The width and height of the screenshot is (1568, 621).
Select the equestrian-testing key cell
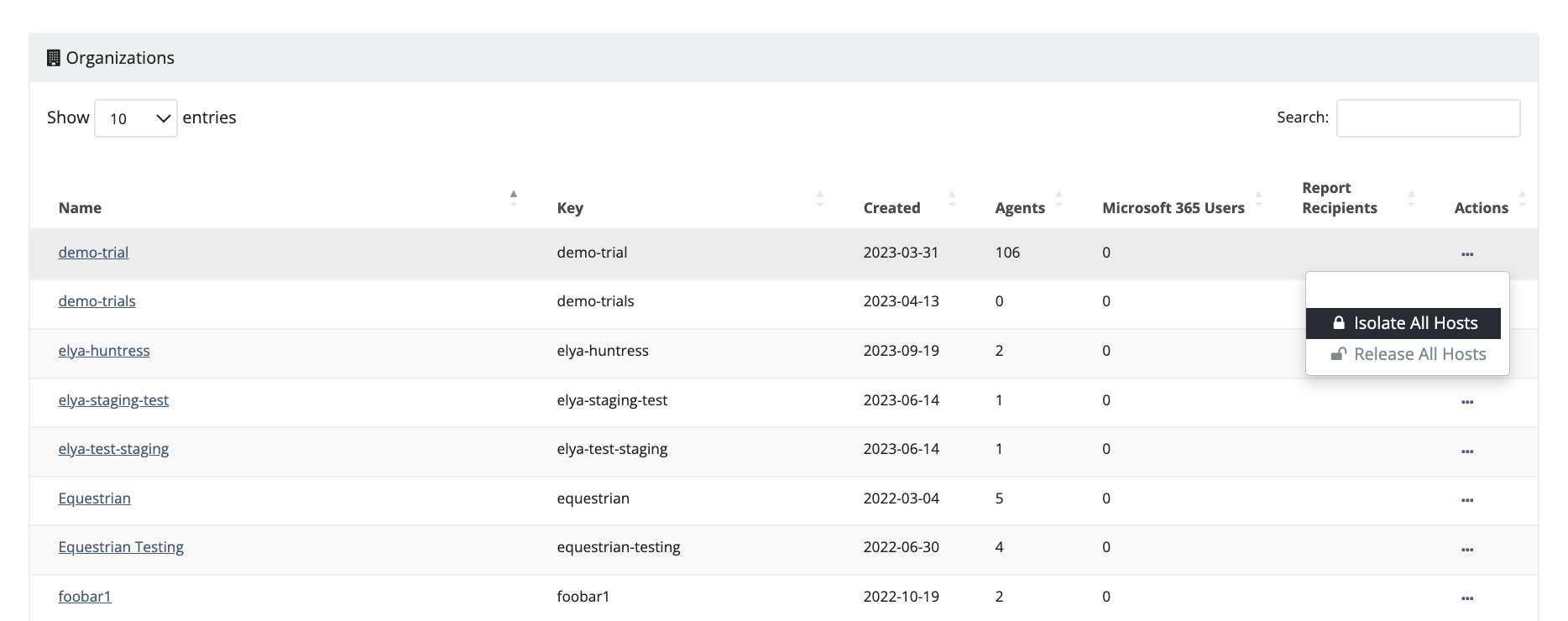619,547
